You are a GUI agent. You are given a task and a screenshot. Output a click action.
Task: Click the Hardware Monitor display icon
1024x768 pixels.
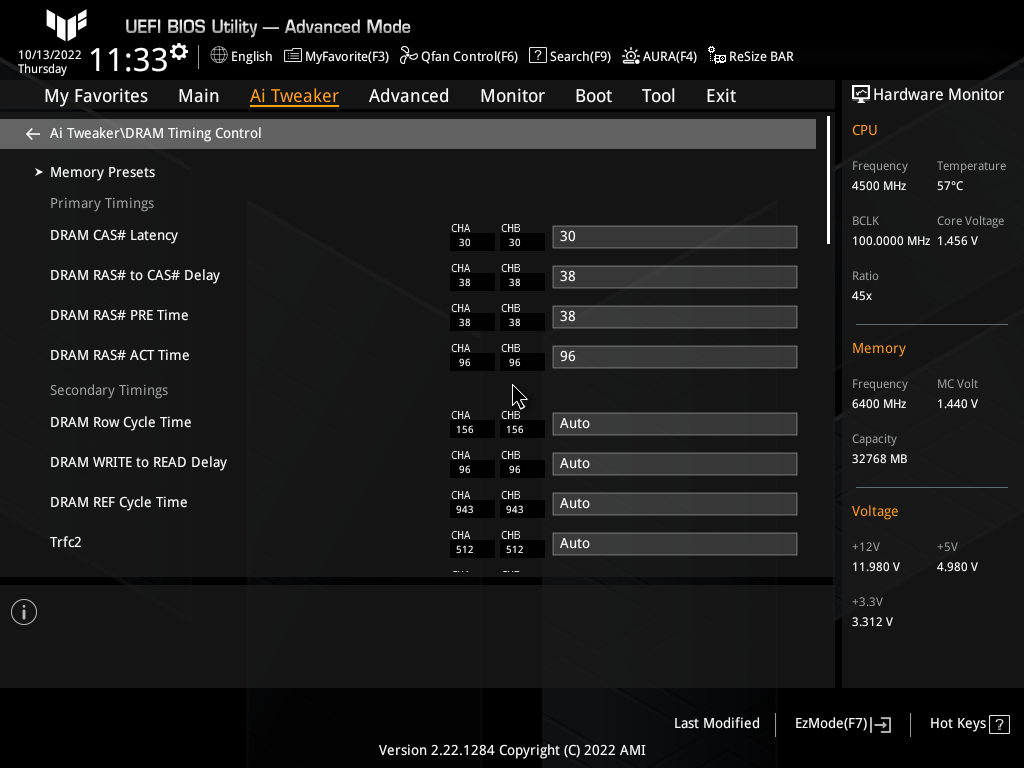click(861, 94)
